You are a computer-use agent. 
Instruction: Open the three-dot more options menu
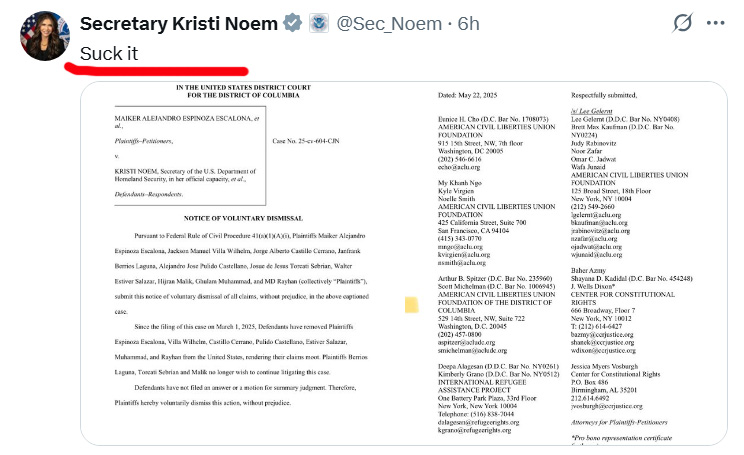pos(717,23)
